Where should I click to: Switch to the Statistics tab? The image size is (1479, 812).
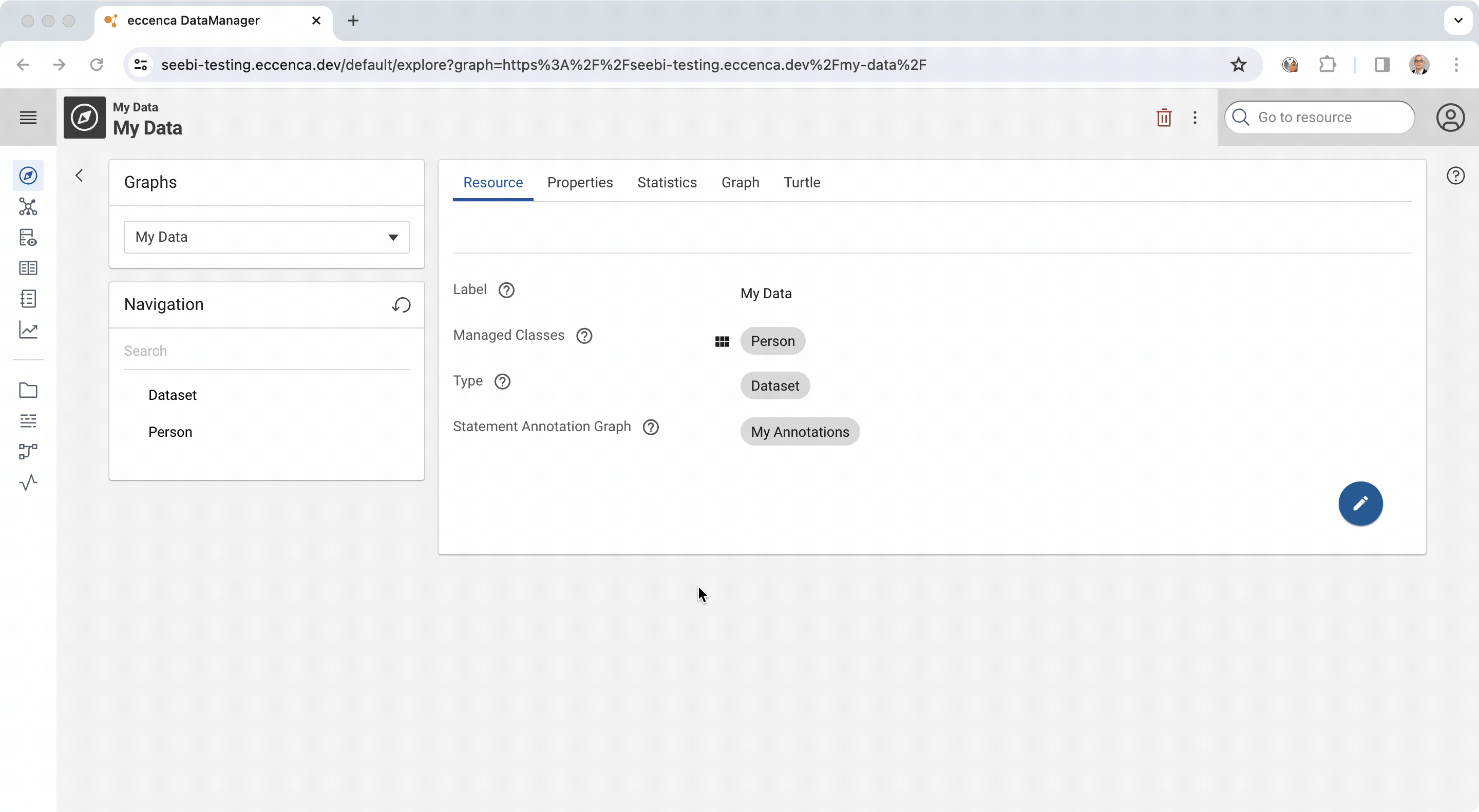click(667, 183)
